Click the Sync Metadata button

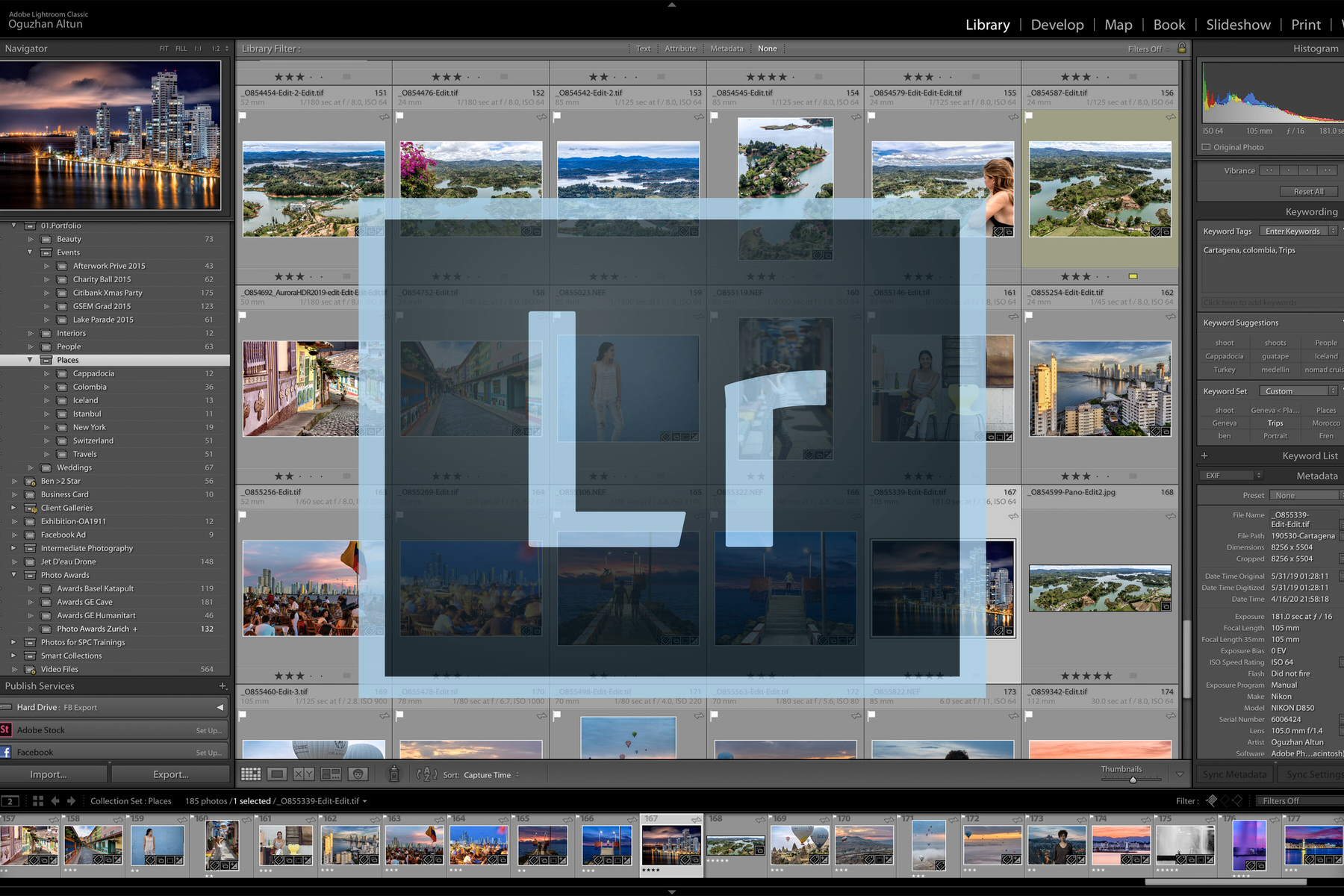(1235, 774)
